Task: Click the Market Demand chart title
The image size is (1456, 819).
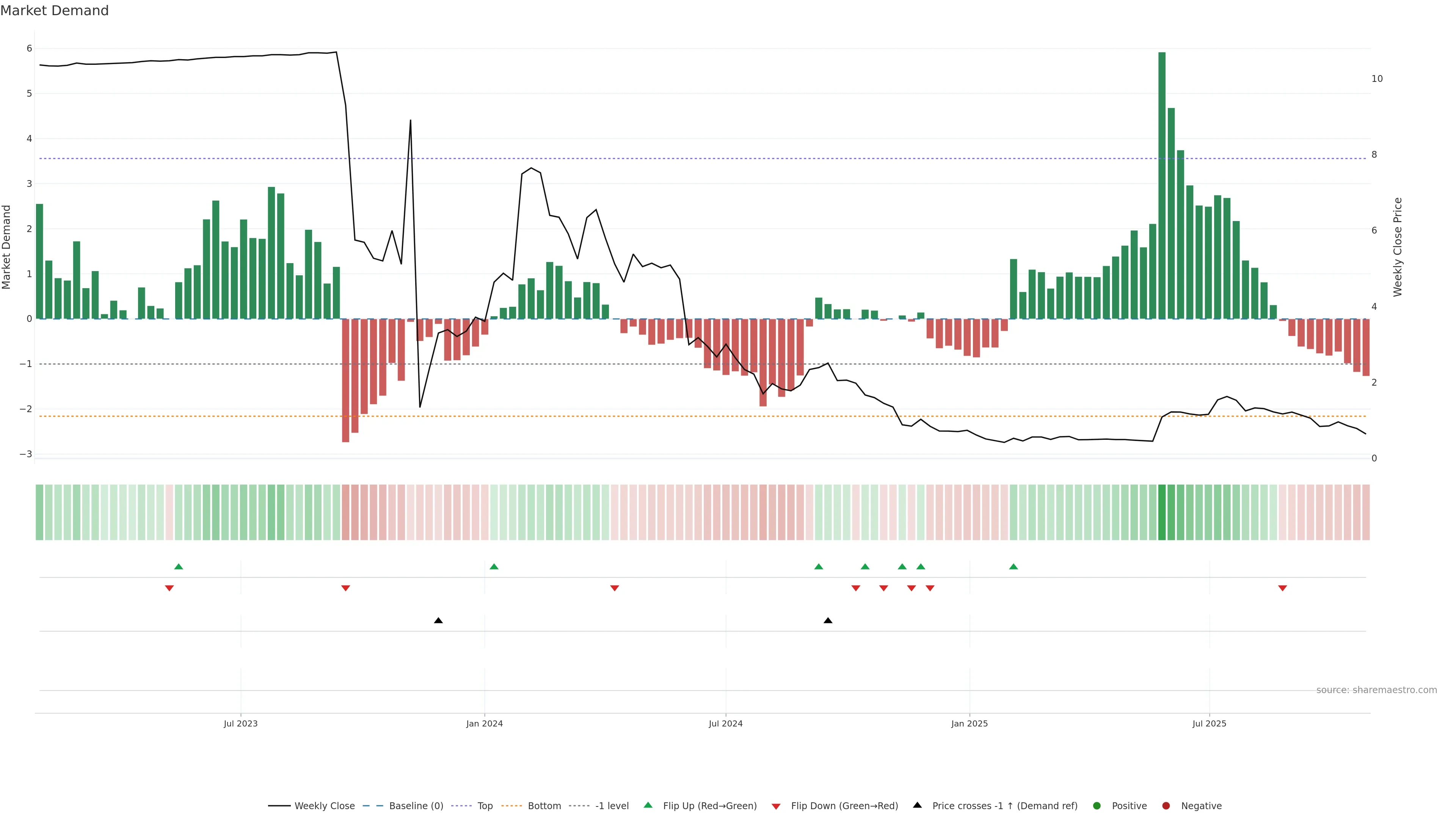Action: click(x=54, y=11)
